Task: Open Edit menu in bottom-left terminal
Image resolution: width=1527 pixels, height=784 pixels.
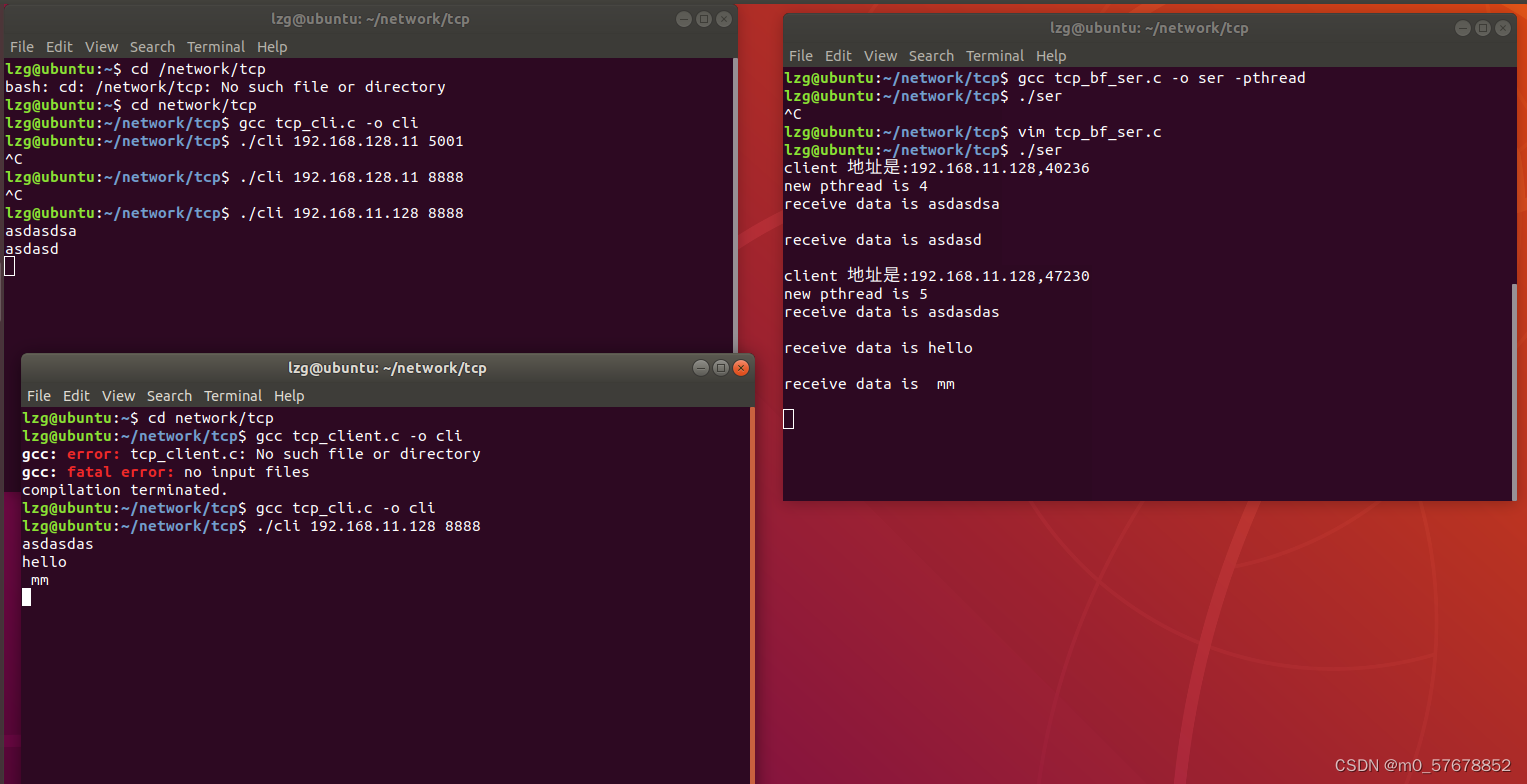Action: coord(76,396)
